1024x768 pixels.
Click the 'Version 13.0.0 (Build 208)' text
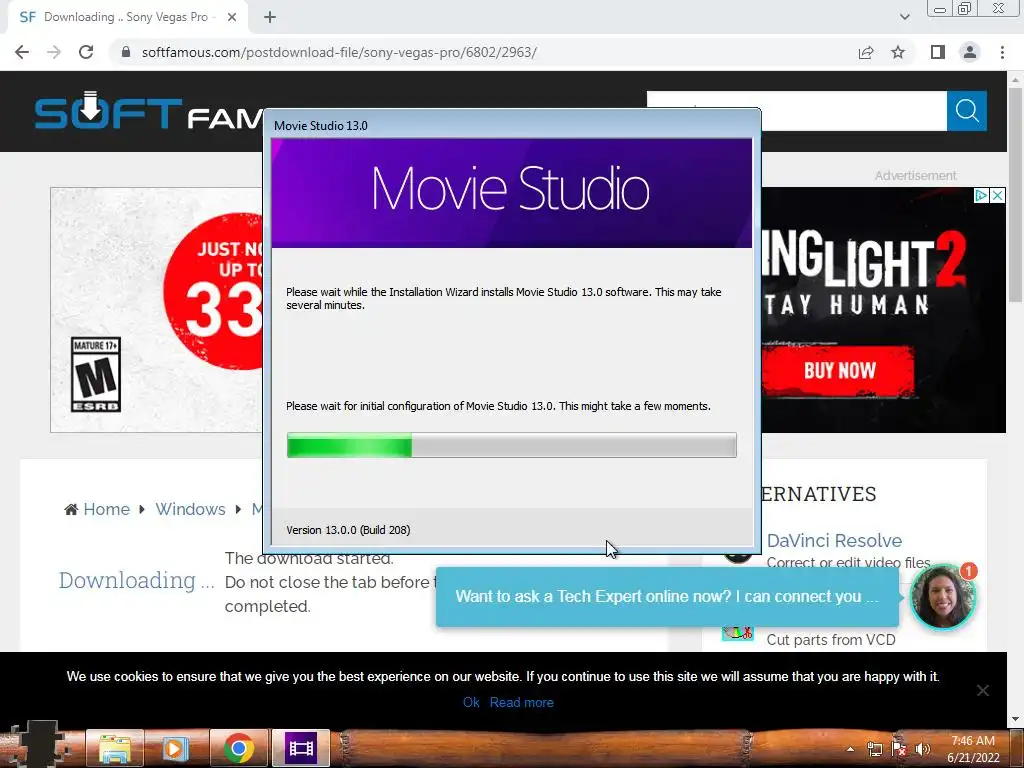[x=348, y=530]
